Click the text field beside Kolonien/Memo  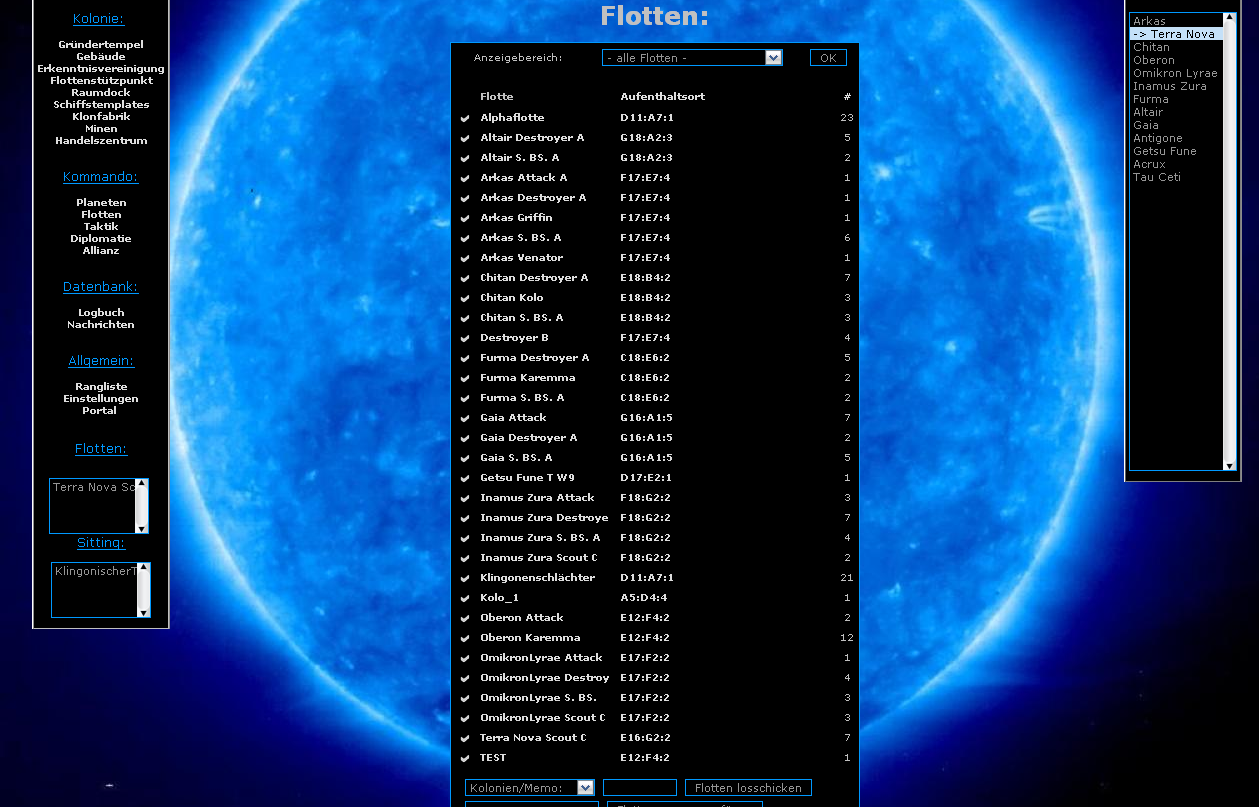pyautogui.click(x=640, y=788)
